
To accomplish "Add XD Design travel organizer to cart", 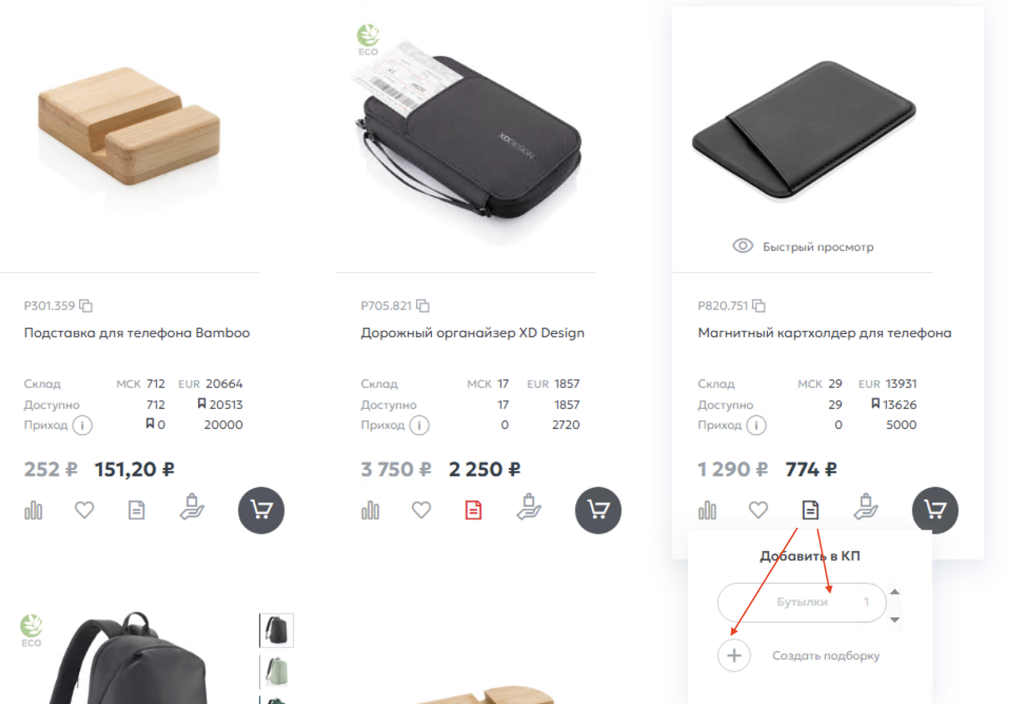I will pos(598,510).
